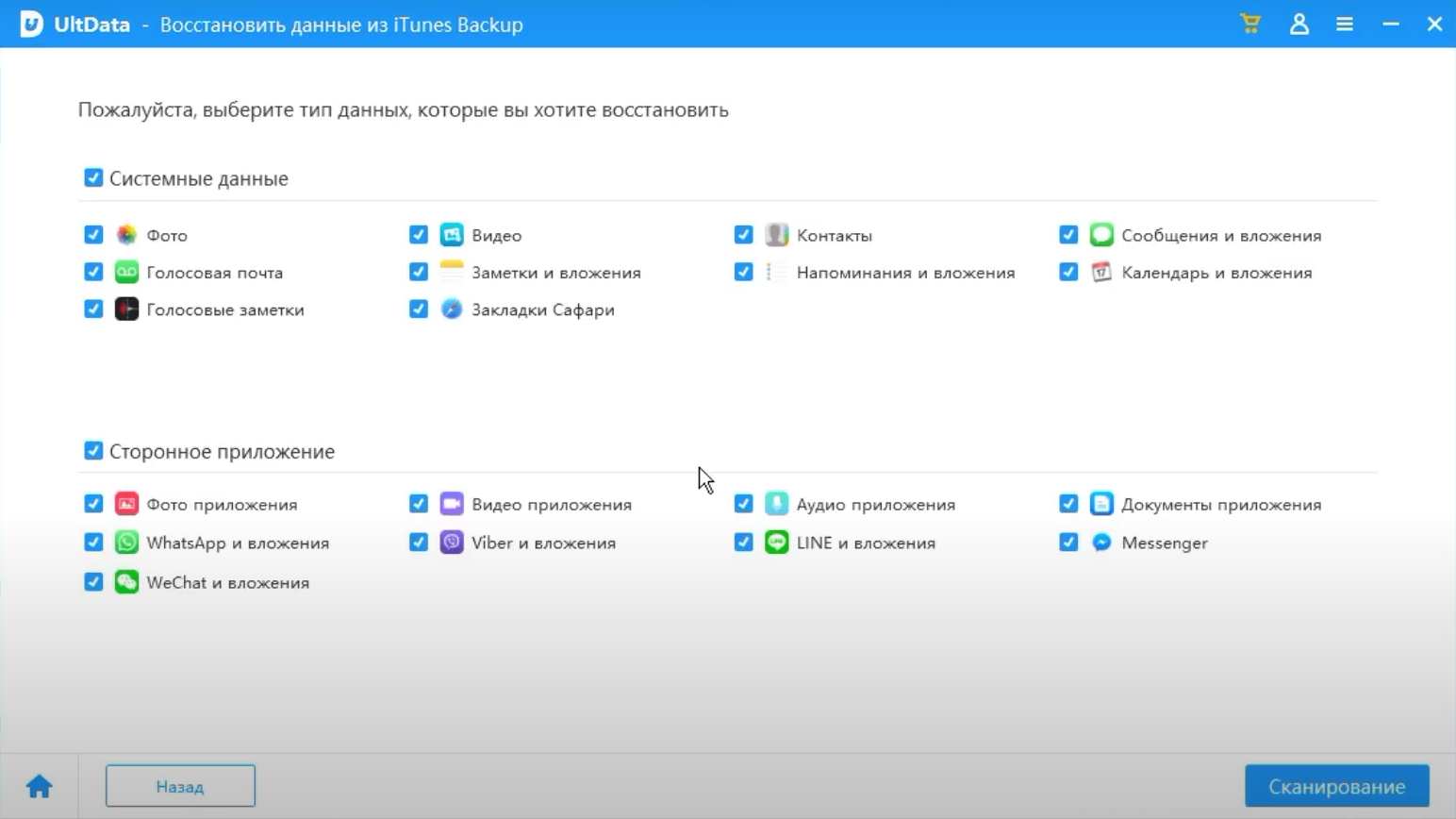This screenshot has height=819, width=1456.
Task: Toggle Заметки и вложения checkbox
Action: [419, 272]
